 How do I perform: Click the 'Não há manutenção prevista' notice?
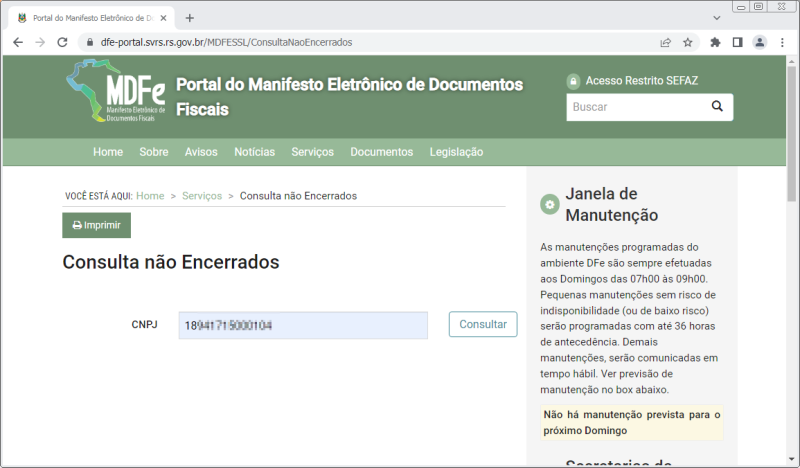[x=632, y=423]
